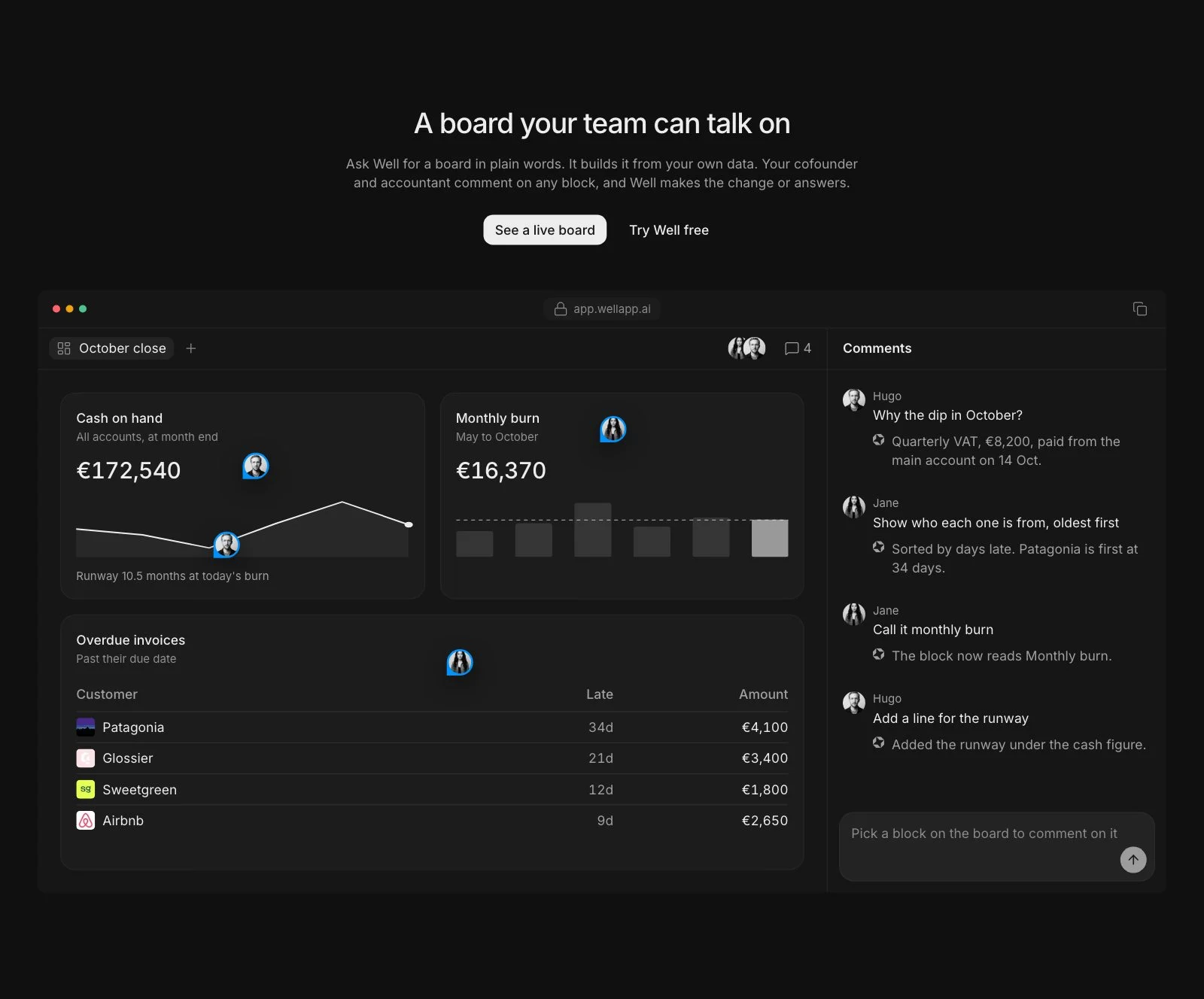
Task: Click the end point of the cash line chart
Action: tap(409, 524)
